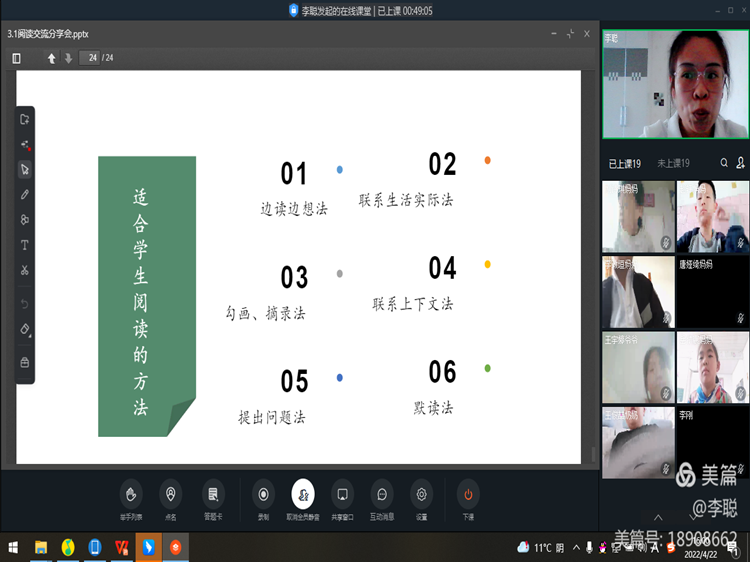
Task: Switch to 已上课19 tab
Action: pyautogui.click(x=625, y=163)
